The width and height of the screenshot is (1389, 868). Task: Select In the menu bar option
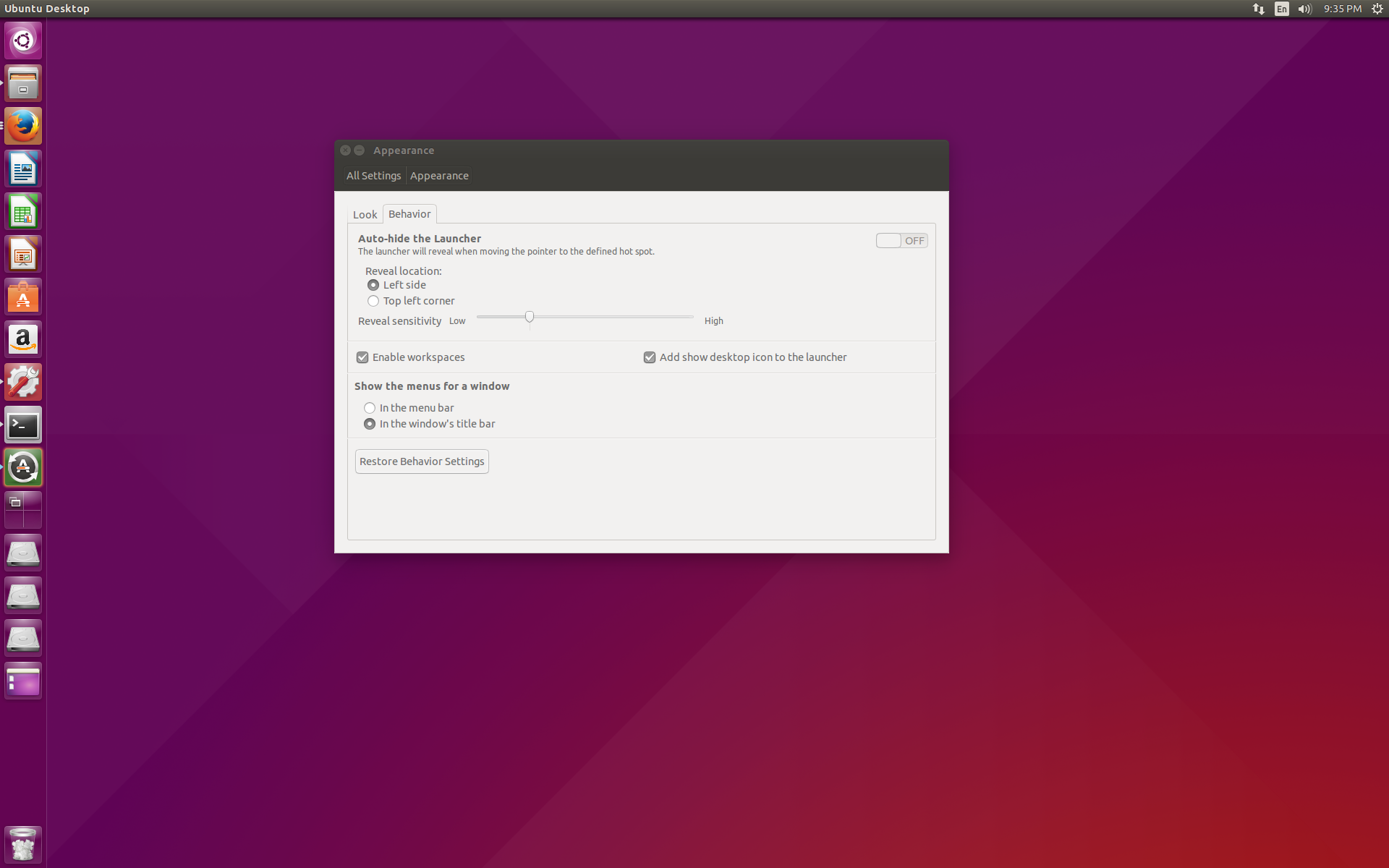coord(369,407)
